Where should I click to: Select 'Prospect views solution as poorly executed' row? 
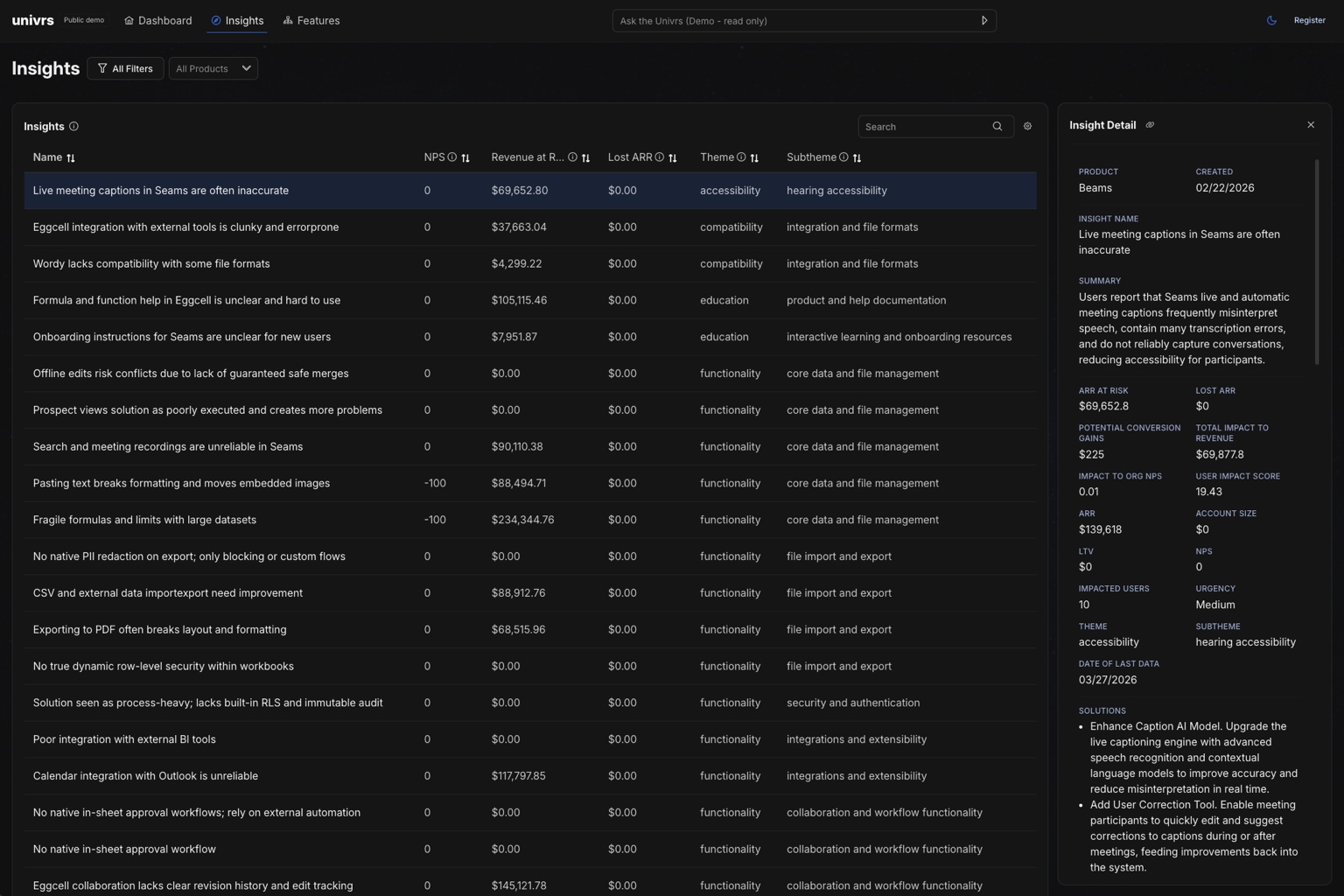pyautogui.click(x=530, y=410)
